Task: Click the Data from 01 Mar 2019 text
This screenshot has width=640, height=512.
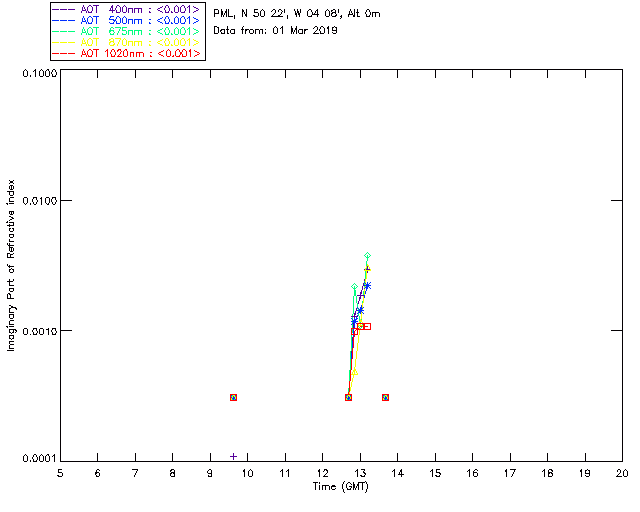Action: (x=275, y=31)
